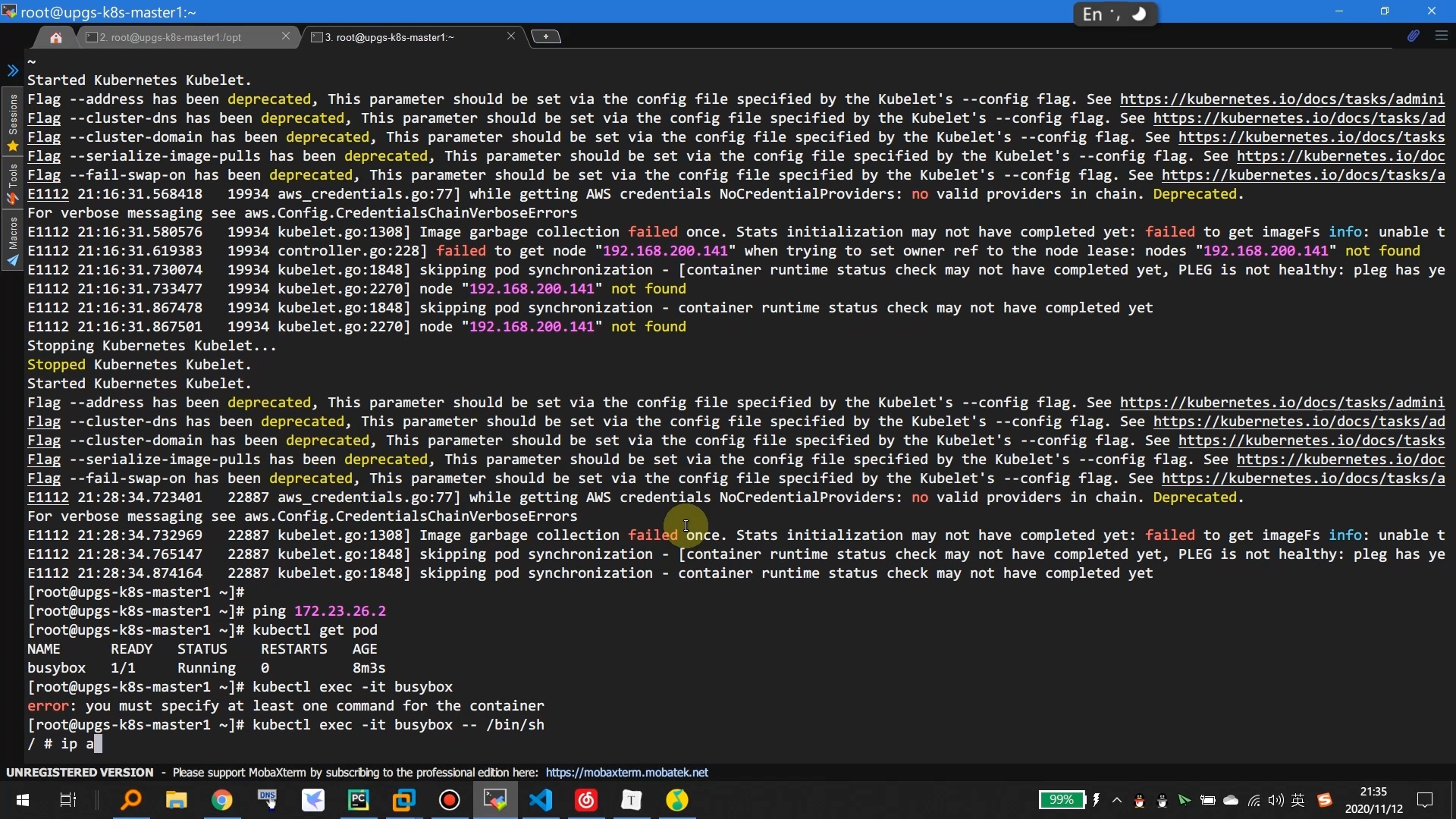Click the busybox pod name row

click(206, 668)
